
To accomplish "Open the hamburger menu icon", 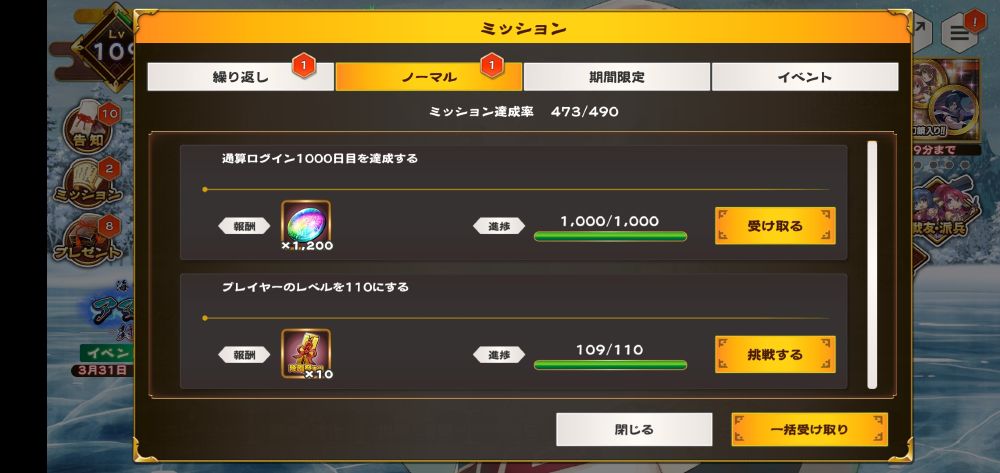I will coord(959,34).
